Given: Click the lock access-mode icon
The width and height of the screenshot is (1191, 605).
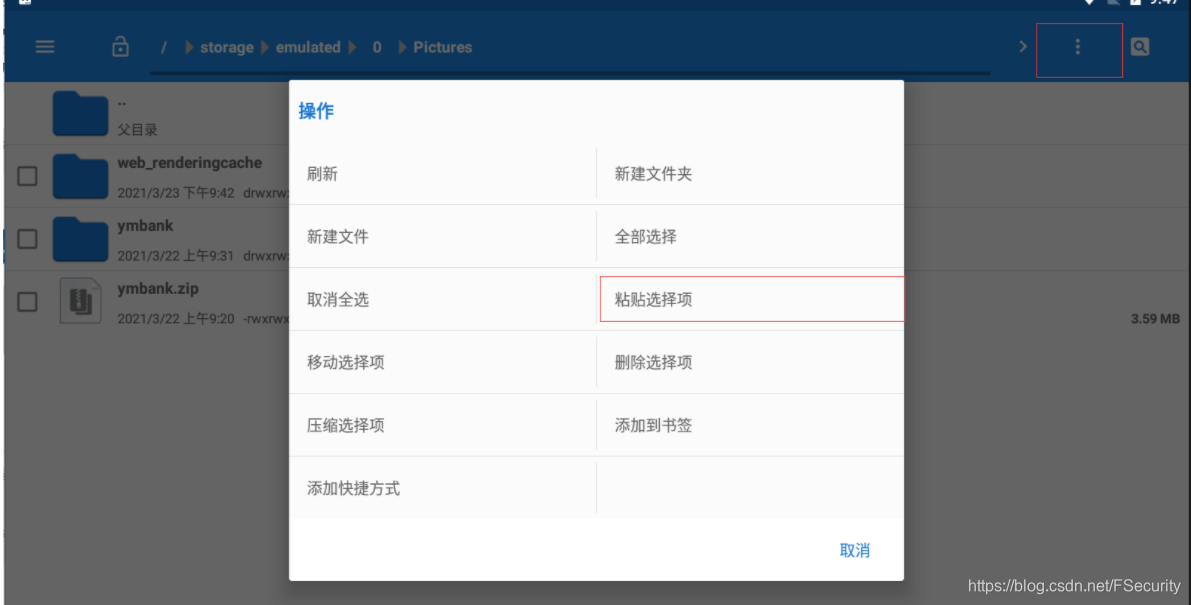Looking at the screenshot, I should pyautogui.click(x=120, y=46).
